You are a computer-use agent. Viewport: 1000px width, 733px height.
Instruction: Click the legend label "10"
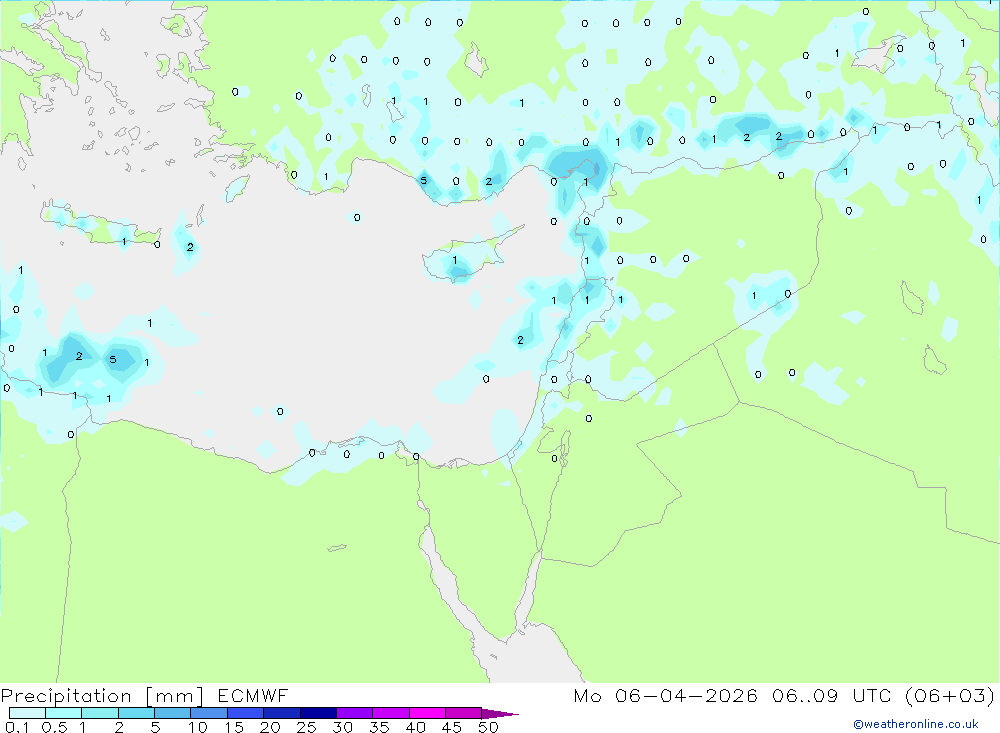(198, 727)
